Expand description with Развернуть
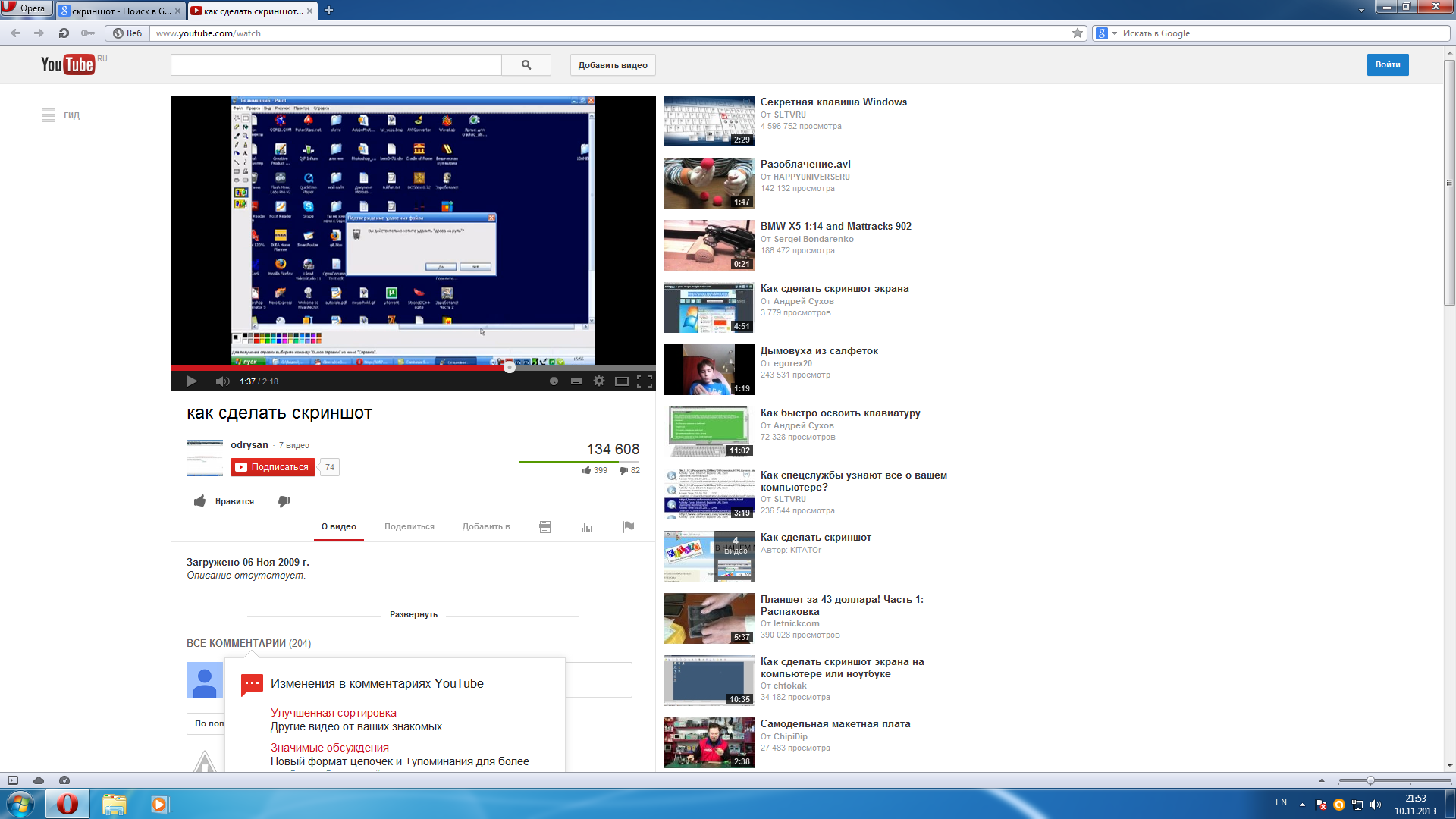The height and width of the screenshot is (819, 1456). [x=413, y=614]
